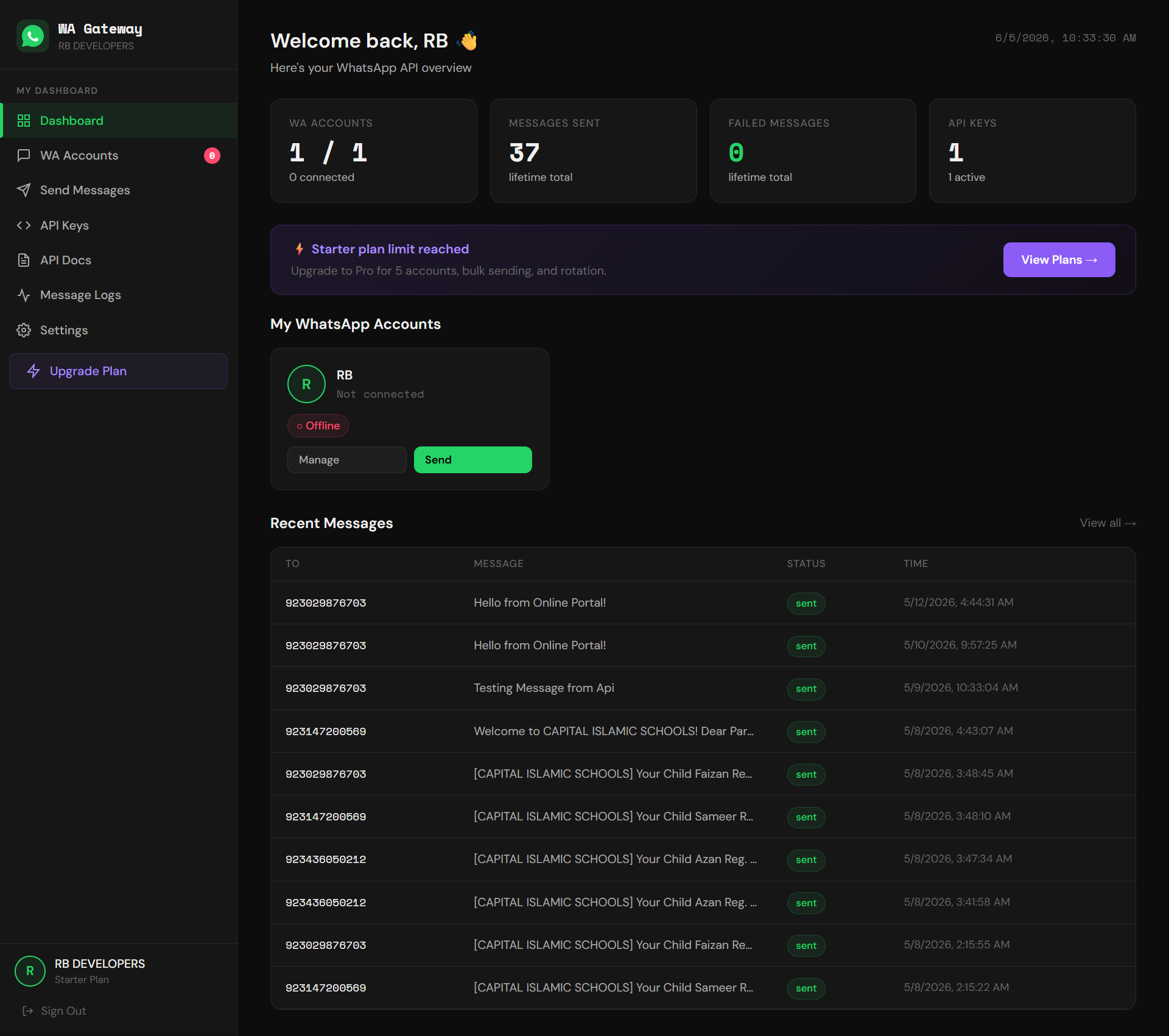
Task: Click the green Send button on RB account
Action: point(473,460)
